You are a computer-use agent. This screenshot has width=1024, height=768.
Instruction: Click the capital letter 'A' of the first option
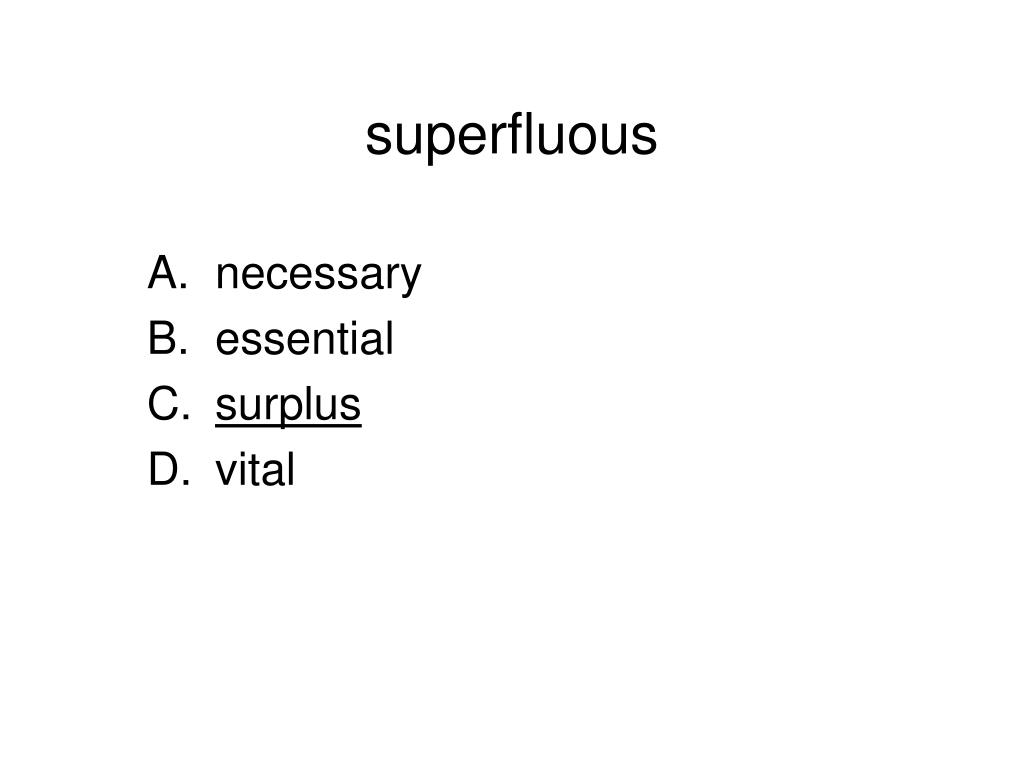tap(163, 272)
